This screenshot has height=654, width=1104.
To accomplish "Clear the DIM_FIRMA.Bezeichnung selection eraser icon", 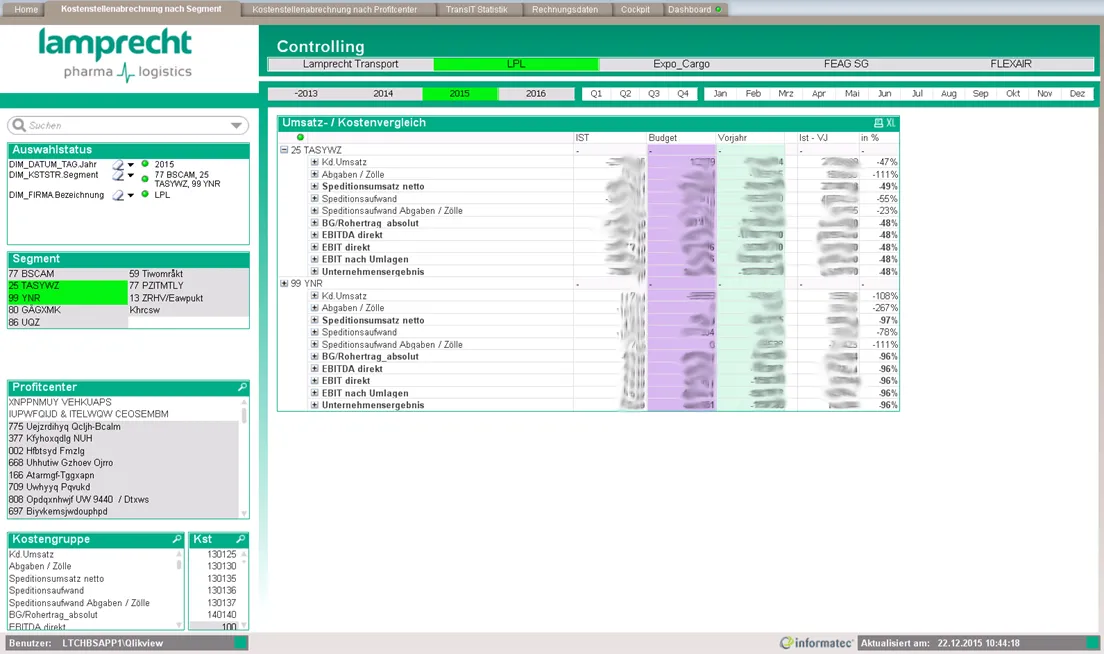I will coord(118,195).
